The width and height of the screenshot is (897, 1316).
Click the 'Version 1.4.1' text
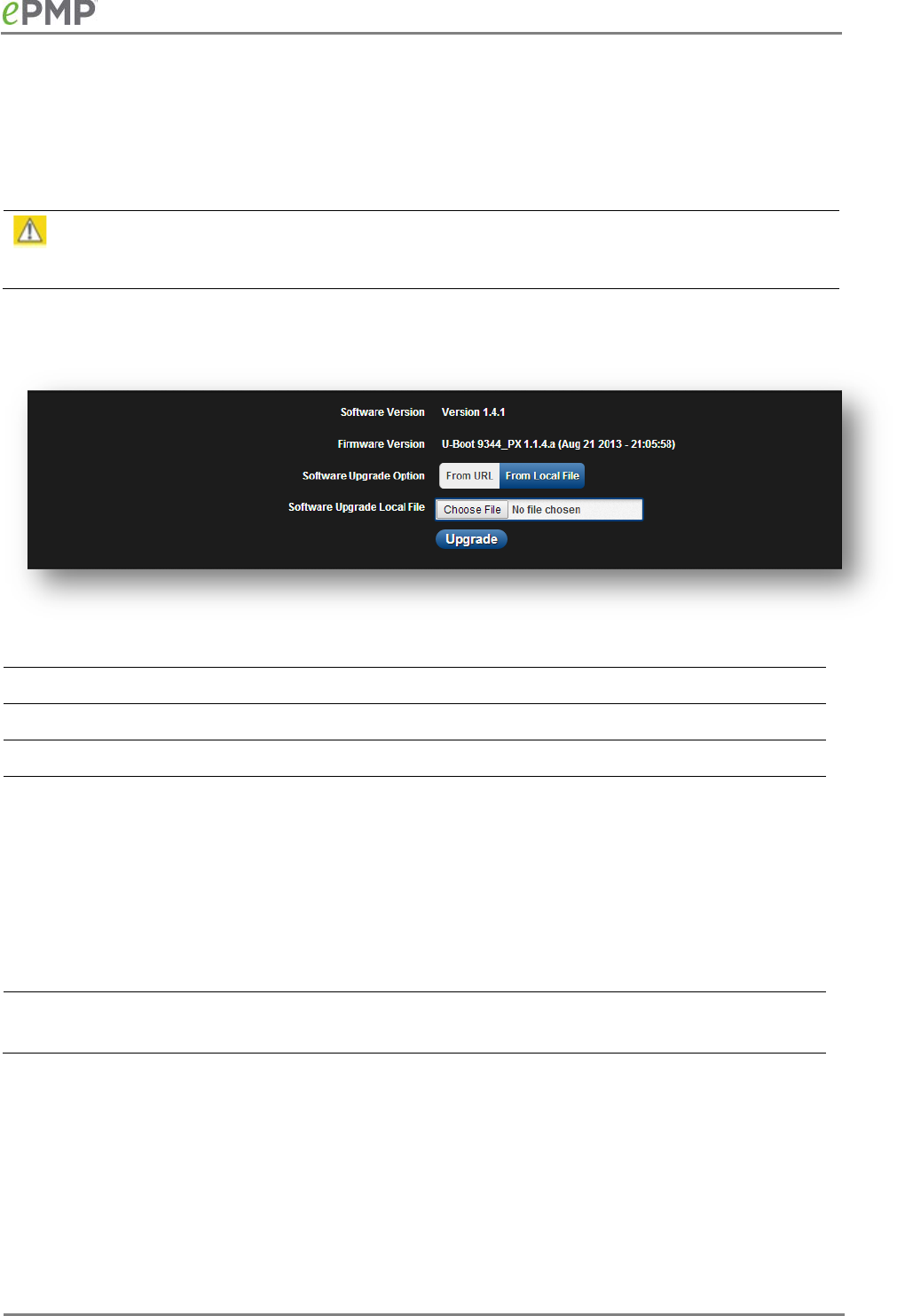click(x=473, y=412)
